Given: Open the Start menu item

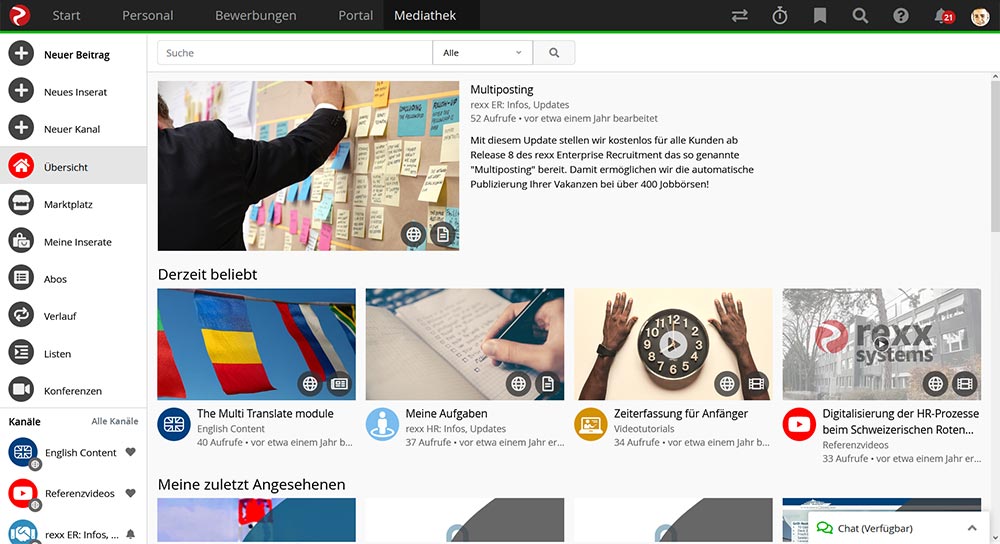Looking at the screenshot, I should 66,15.
